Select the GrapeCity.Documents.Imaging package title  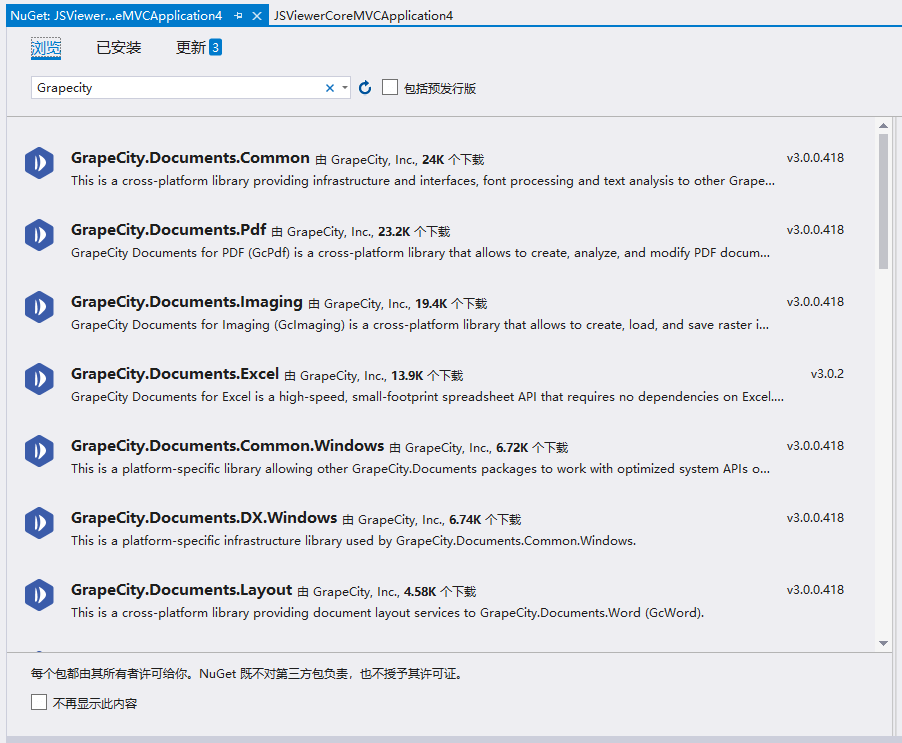[187, 302]
